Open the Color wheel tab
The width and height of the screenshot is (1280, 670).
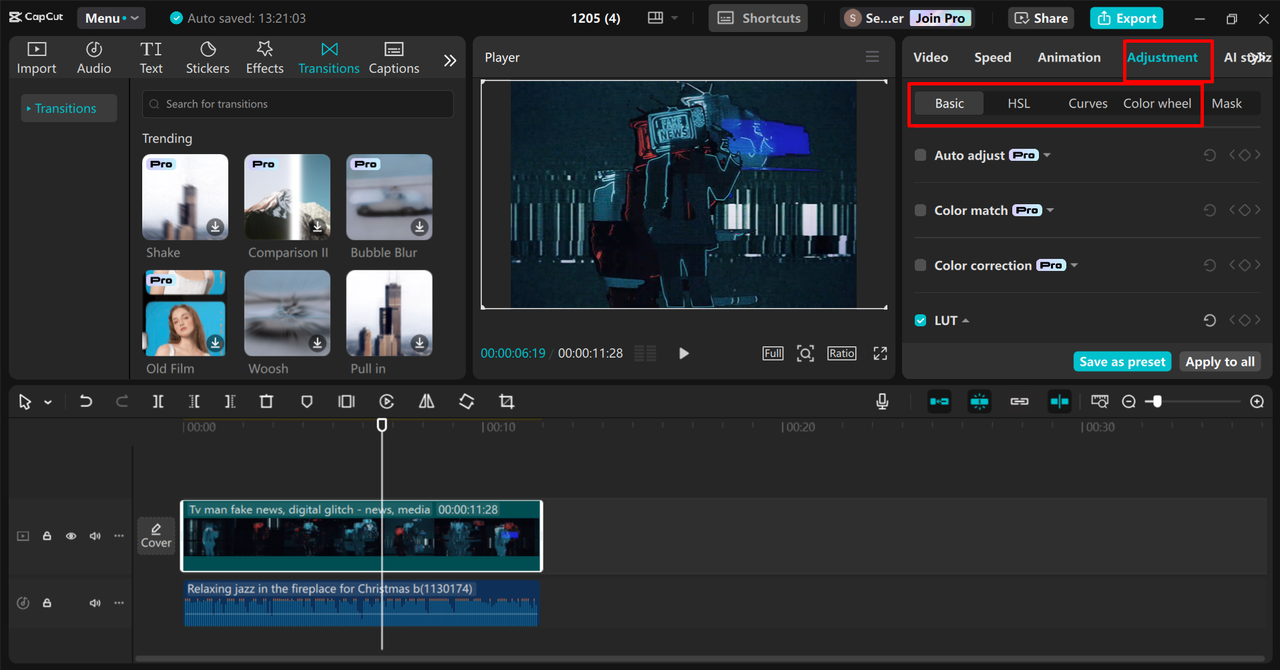click(1157, 103)
